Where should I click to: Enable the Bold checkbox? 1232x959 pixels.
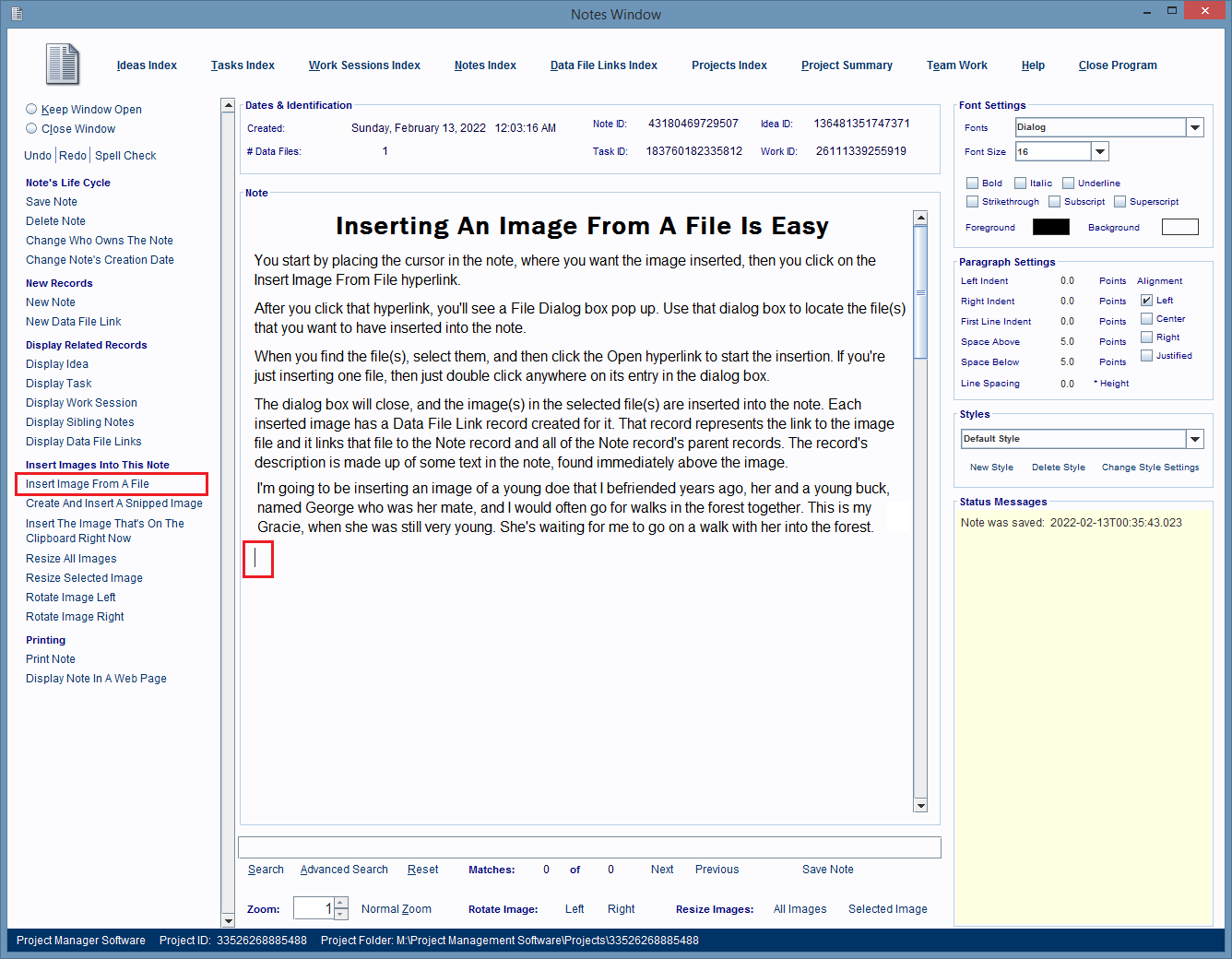coord(972,183)
